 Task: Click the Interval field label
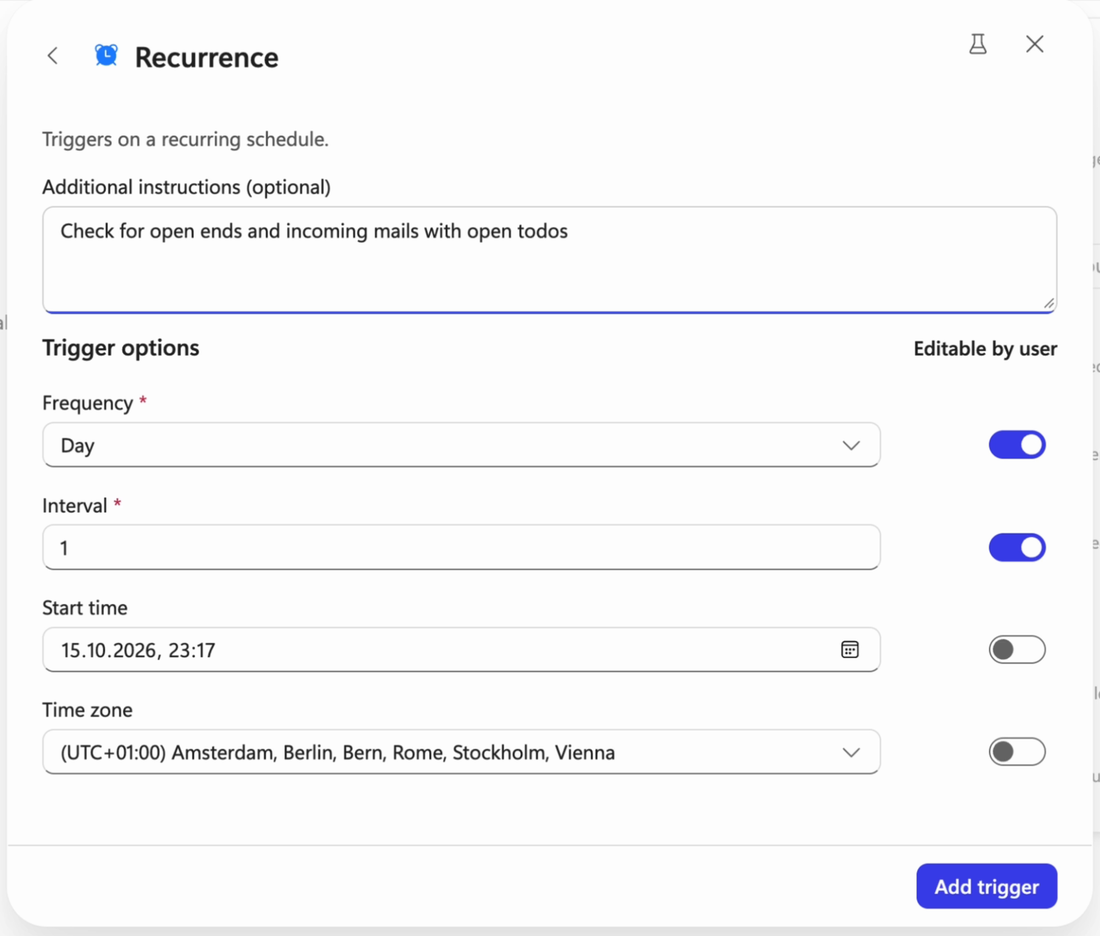[x=74, y=506]
